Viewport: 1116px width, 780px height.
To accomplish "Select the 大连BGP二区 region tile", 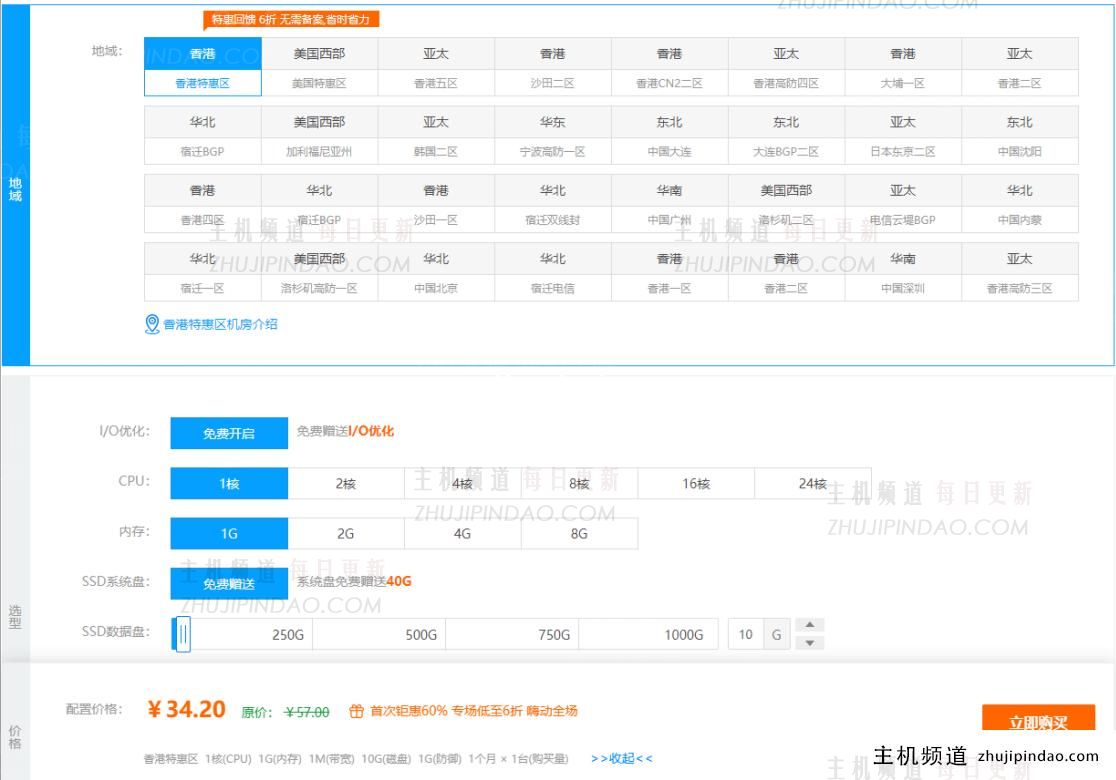I will click(x=786, y=135).
